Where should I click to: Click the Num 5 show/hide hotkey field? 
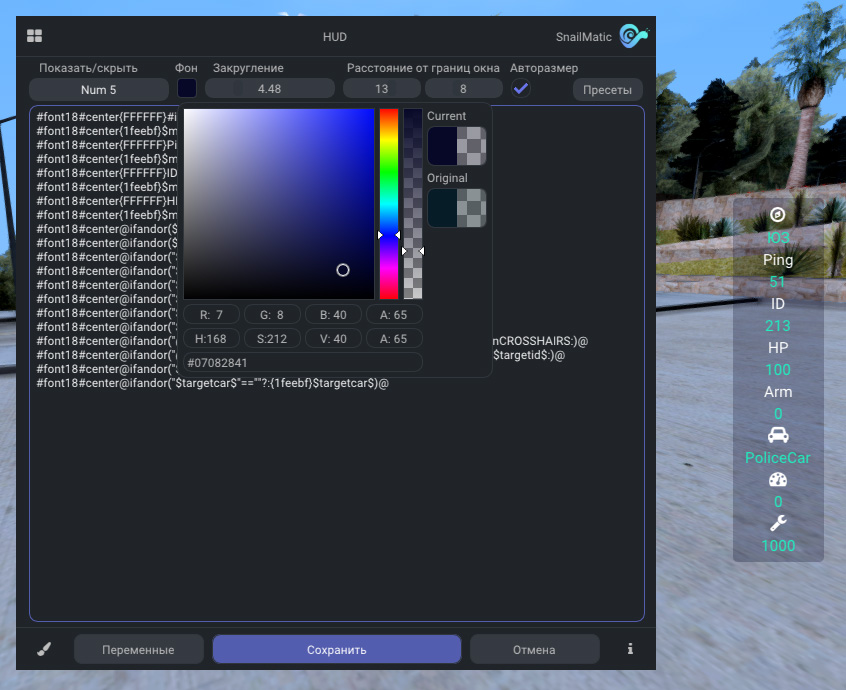(99, 90)
